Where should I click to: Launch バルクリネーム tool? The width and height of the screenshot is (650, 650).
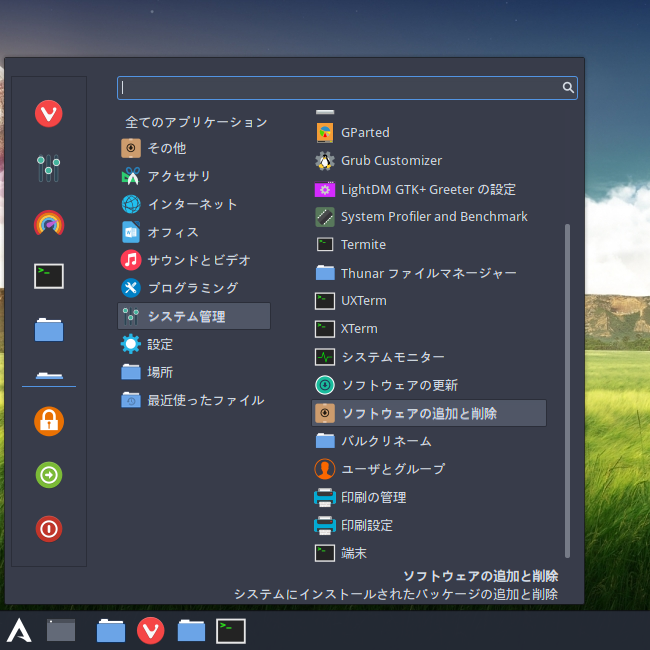coord(429,441)
